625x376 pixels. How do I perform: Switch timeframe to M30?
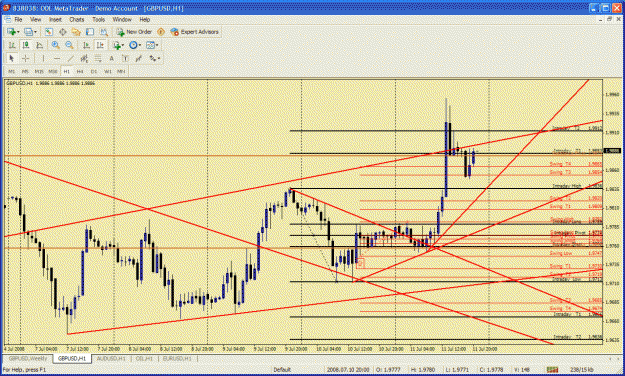pos(53,71)
